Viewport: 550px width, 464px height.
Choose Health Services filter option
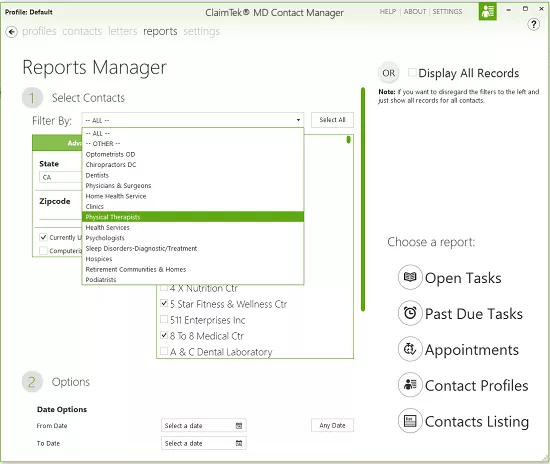tap(193, 227)
